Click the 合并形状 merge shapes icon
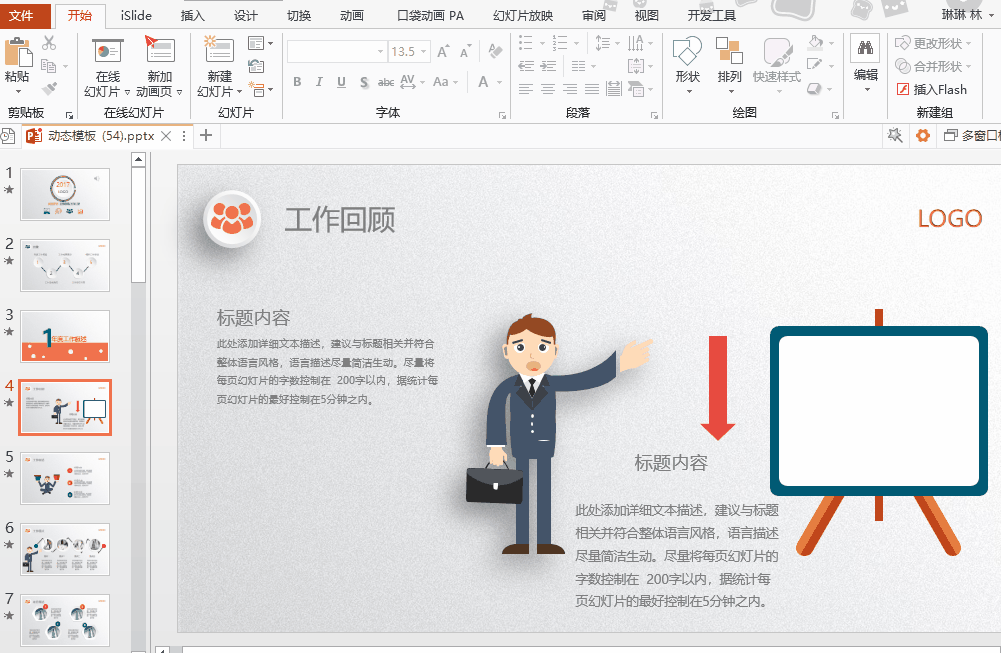Image resolution: width=1001 pixels, height=653 pixels. (940, 66)
